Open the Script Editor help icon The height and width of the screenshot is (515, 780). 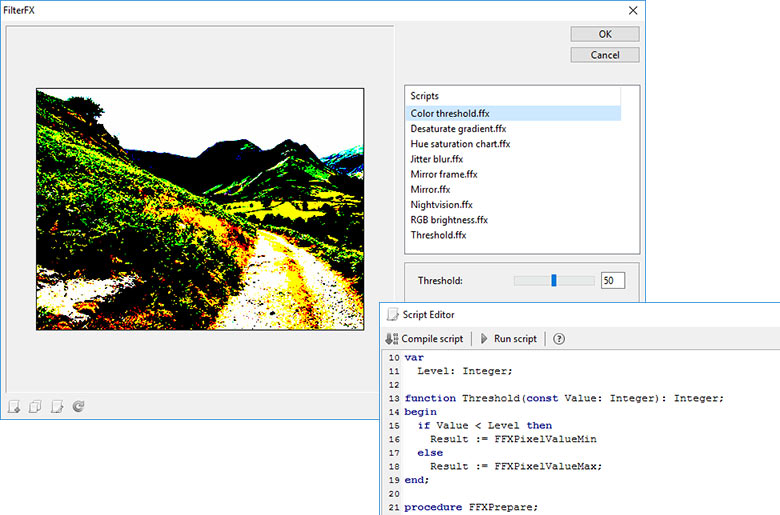[x=559, y=339]
